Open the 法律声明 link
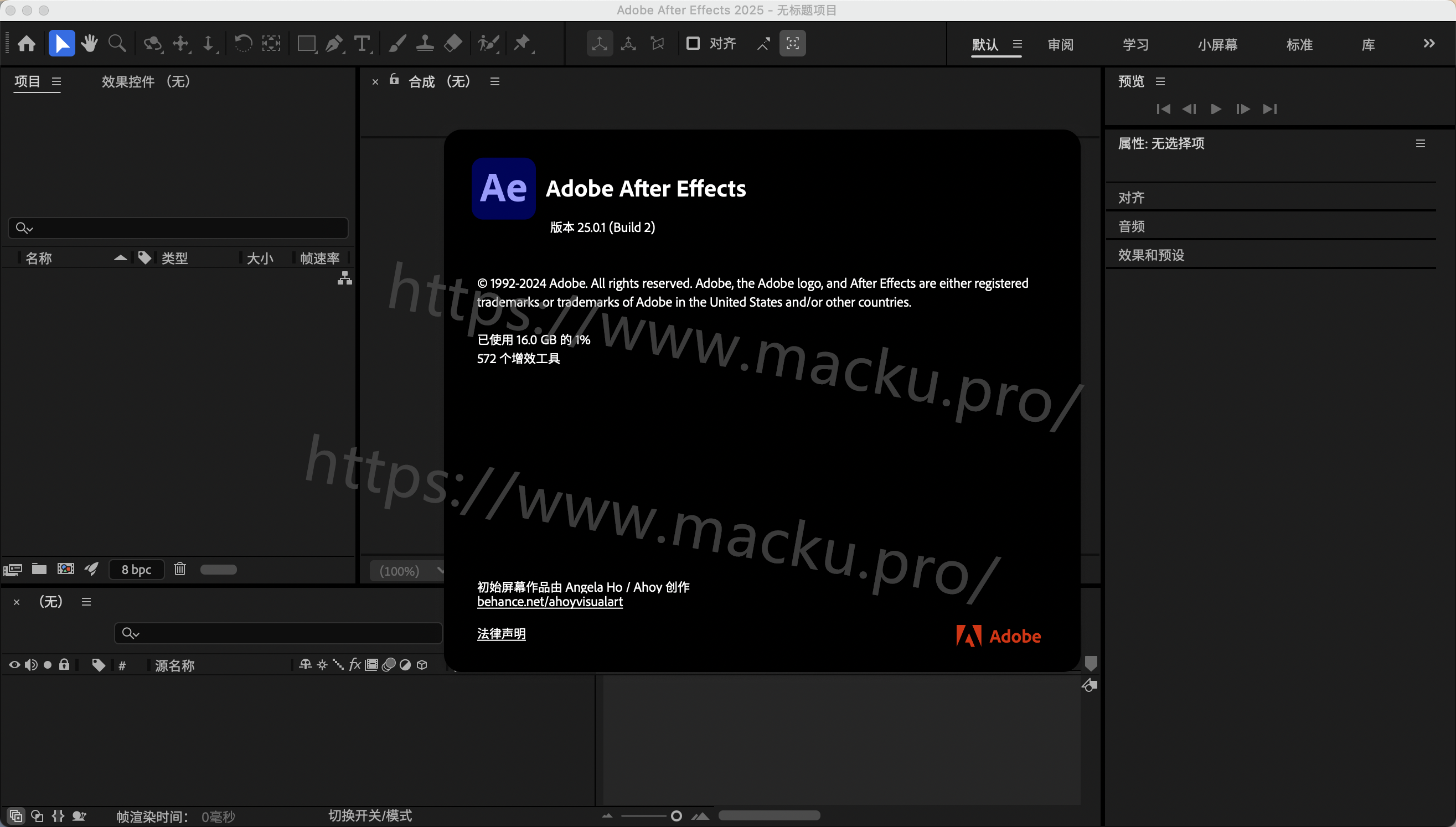This screenshot has height=827, width=1456. tap(502, 634)
